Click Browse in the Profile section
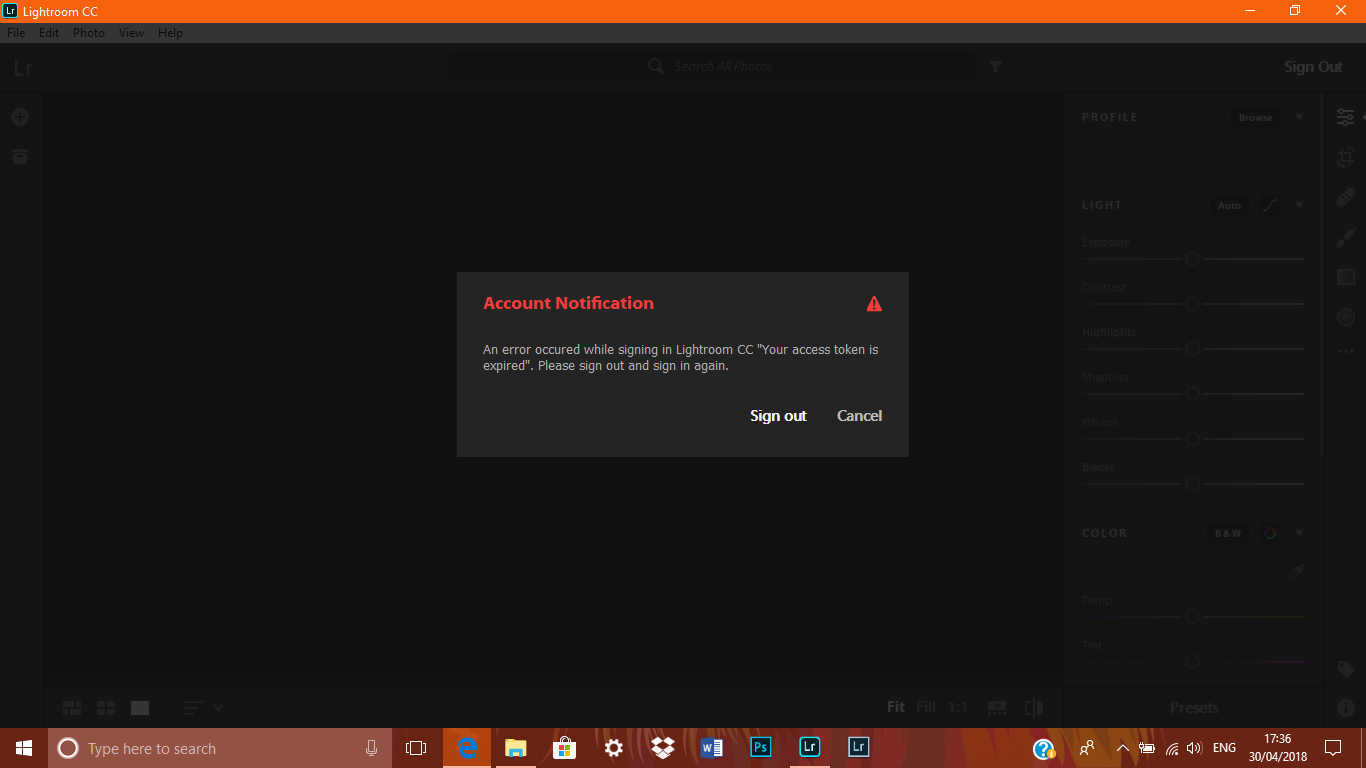The image size is (1366, 768). click(x=1255, y=117)
